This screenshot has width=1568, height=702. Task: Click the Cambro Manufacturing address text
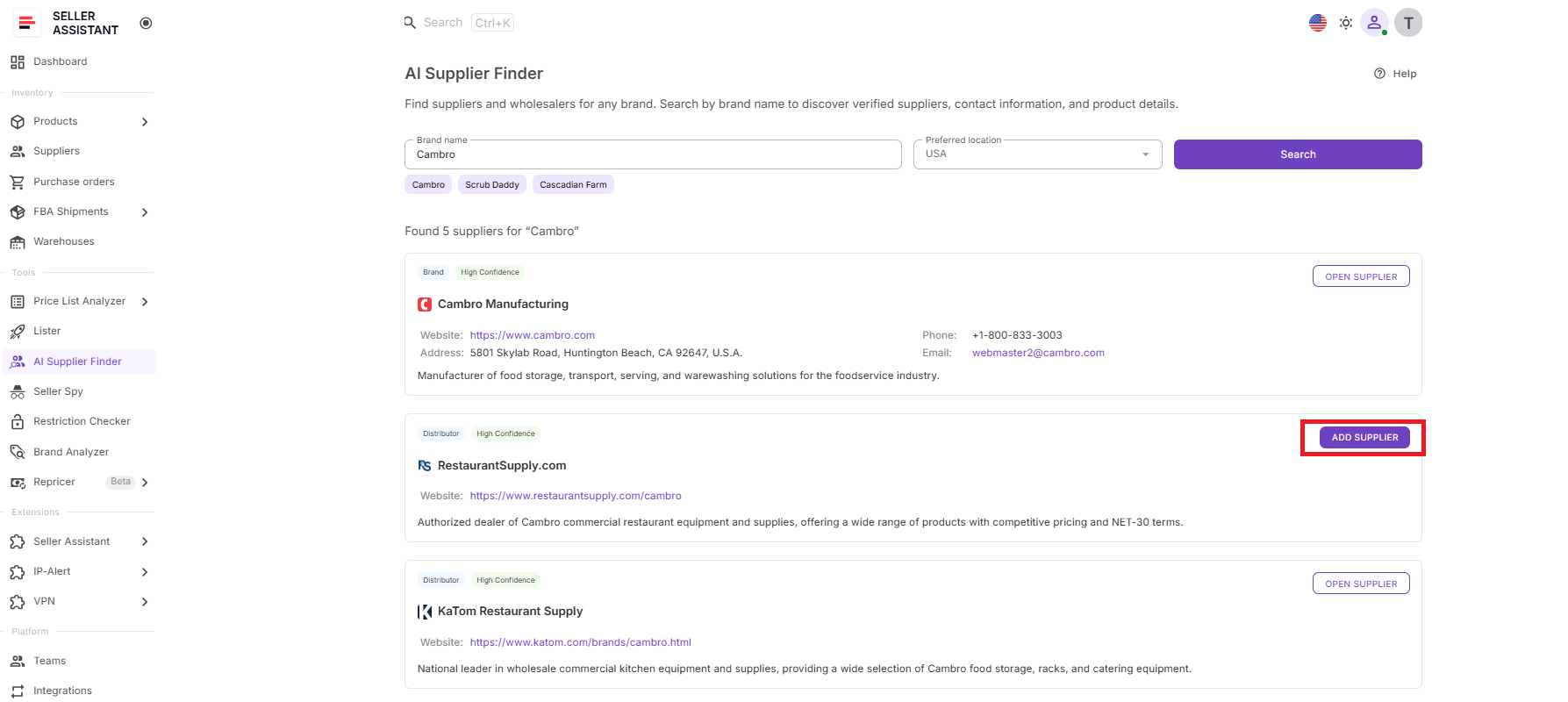pos(606,353)
